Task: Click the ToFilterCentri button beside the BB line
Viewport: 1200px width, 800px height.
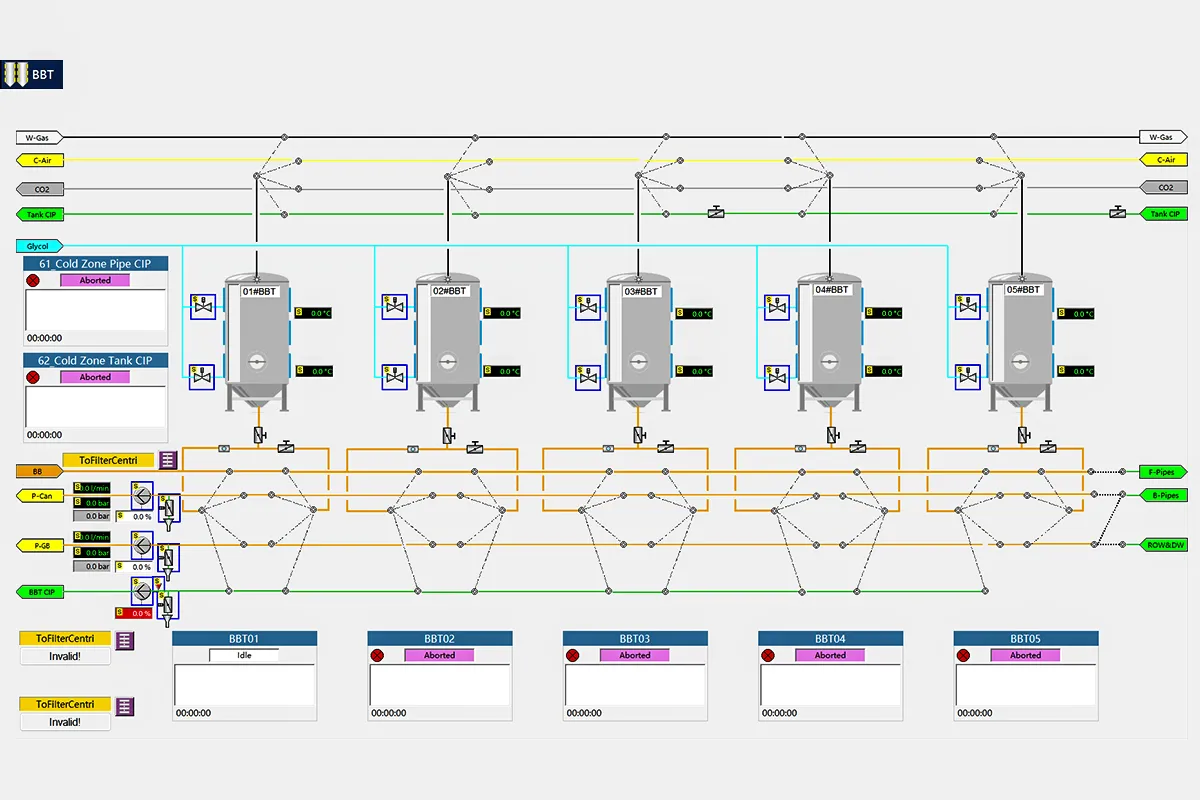Action: (108, 460)
